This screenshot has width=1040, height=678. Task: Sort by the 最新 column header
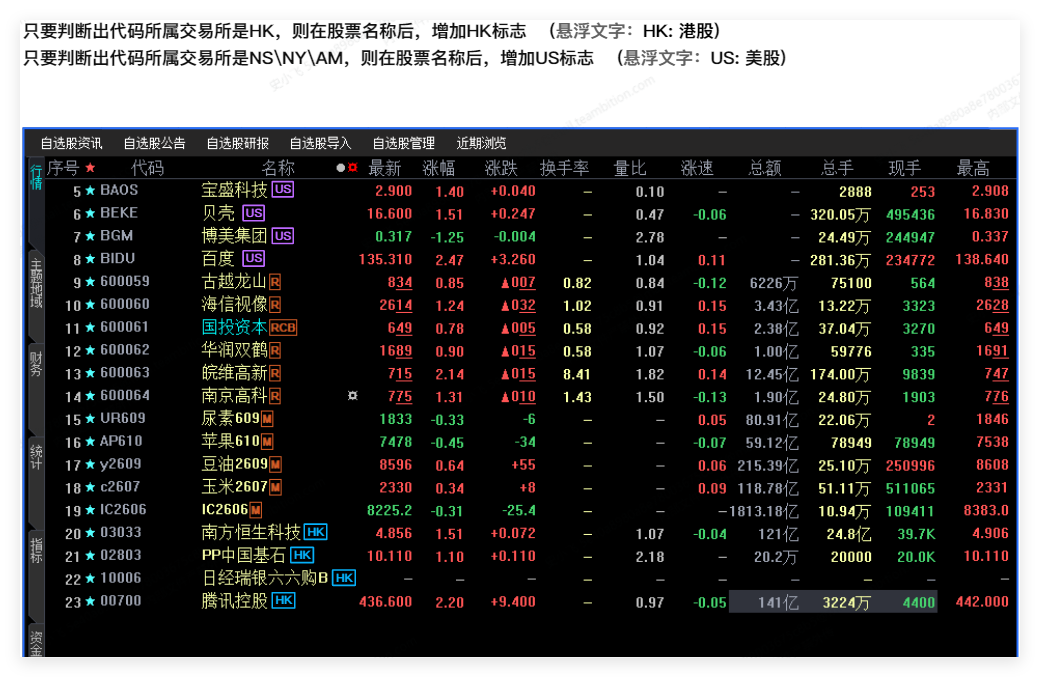point(385,168)
